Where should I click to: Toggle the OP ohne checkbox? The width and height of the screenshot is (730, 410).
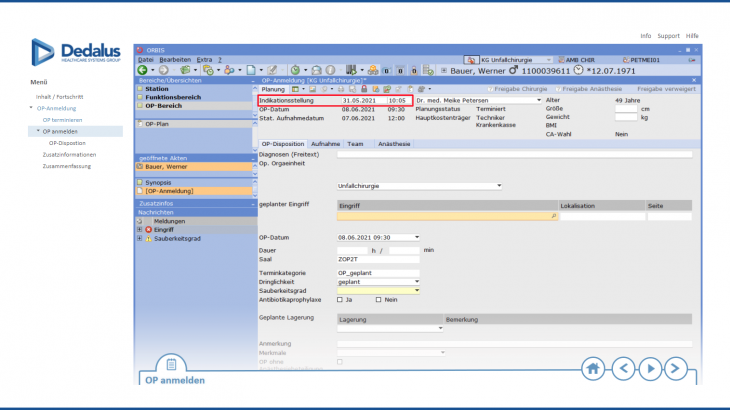[342, 361]
